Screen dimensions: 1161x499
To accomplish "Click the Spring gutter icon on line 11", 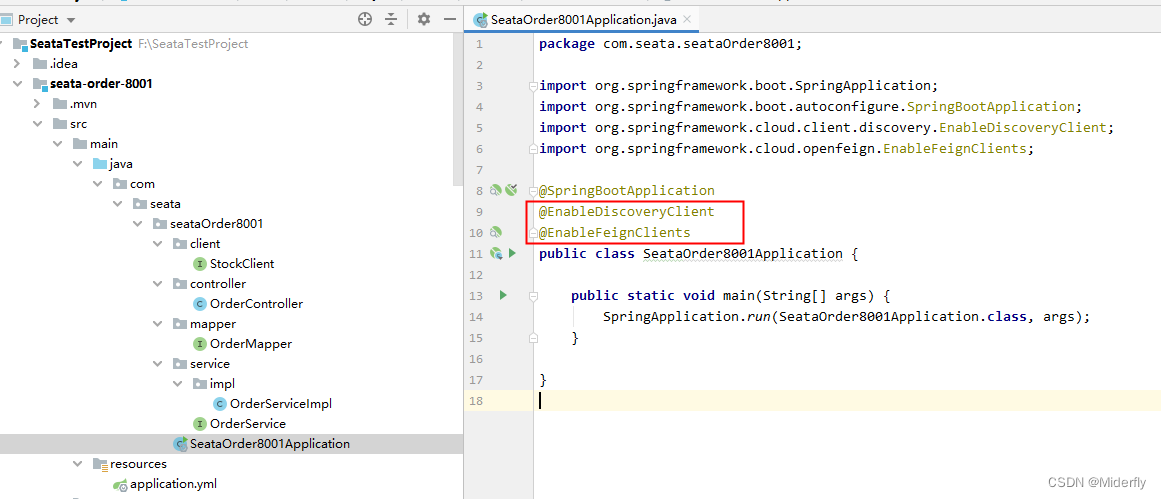I will [x=496, y=254].
